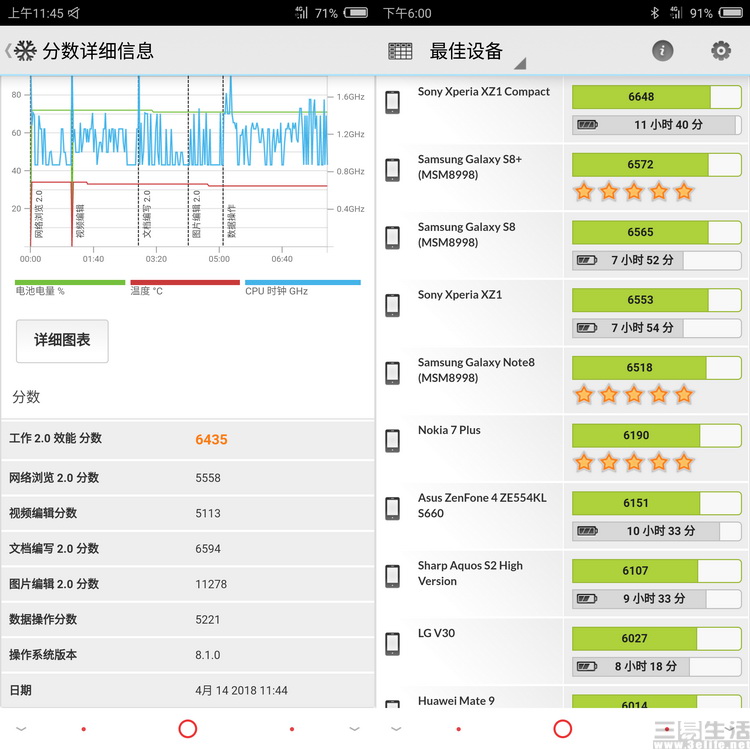Select the 网络浏览 2.0 分数 row

188,478
